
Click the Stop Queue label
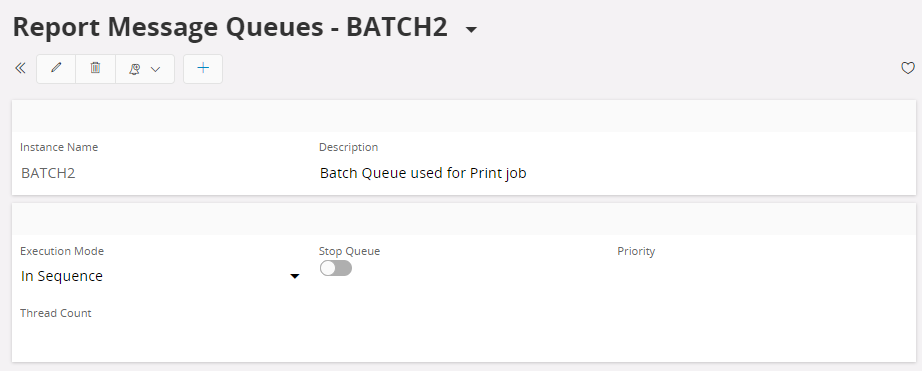[x=349, y=251]
